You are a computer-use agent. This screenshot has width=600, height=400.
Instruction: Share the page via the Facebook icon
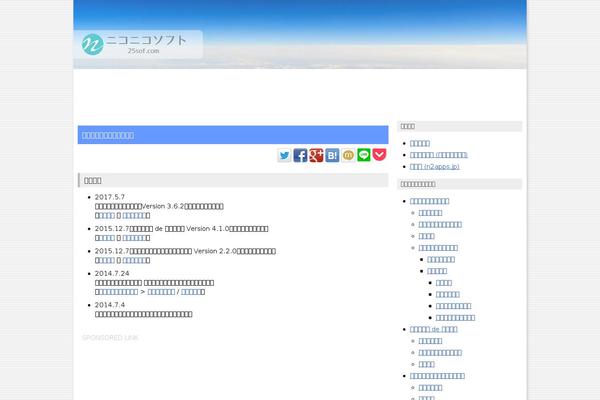point(300,155)
